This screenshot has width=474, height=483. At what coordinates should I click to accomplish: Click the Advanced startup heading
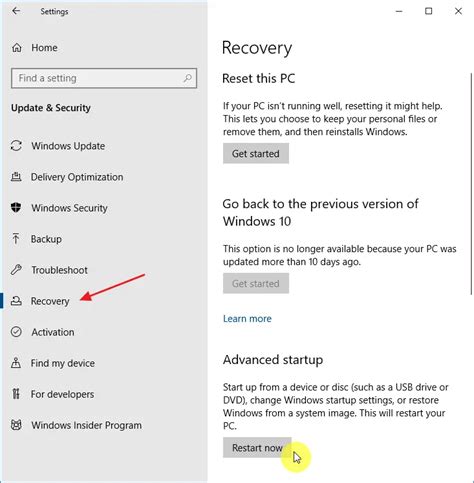273,360
